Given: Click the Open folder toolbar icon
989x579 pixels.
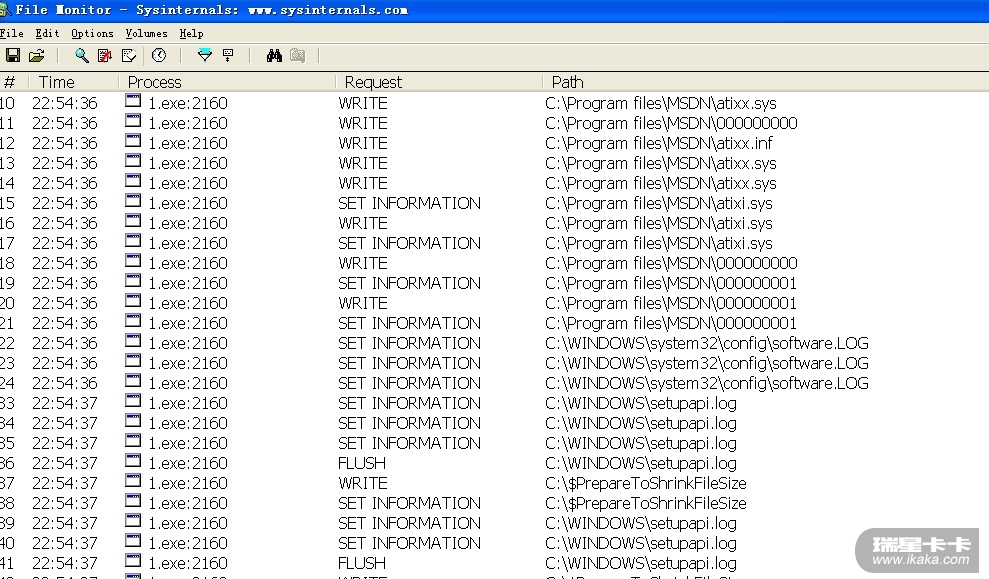Looking at the screenshot, I should pyautogui.click(x=37, y=56).
